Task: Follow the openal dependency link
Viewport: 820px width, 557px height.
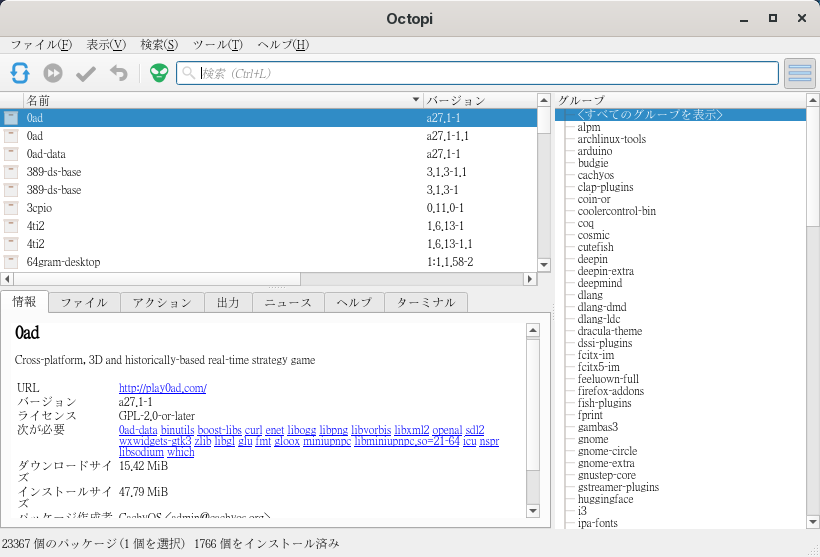Action: coord(447,430)
